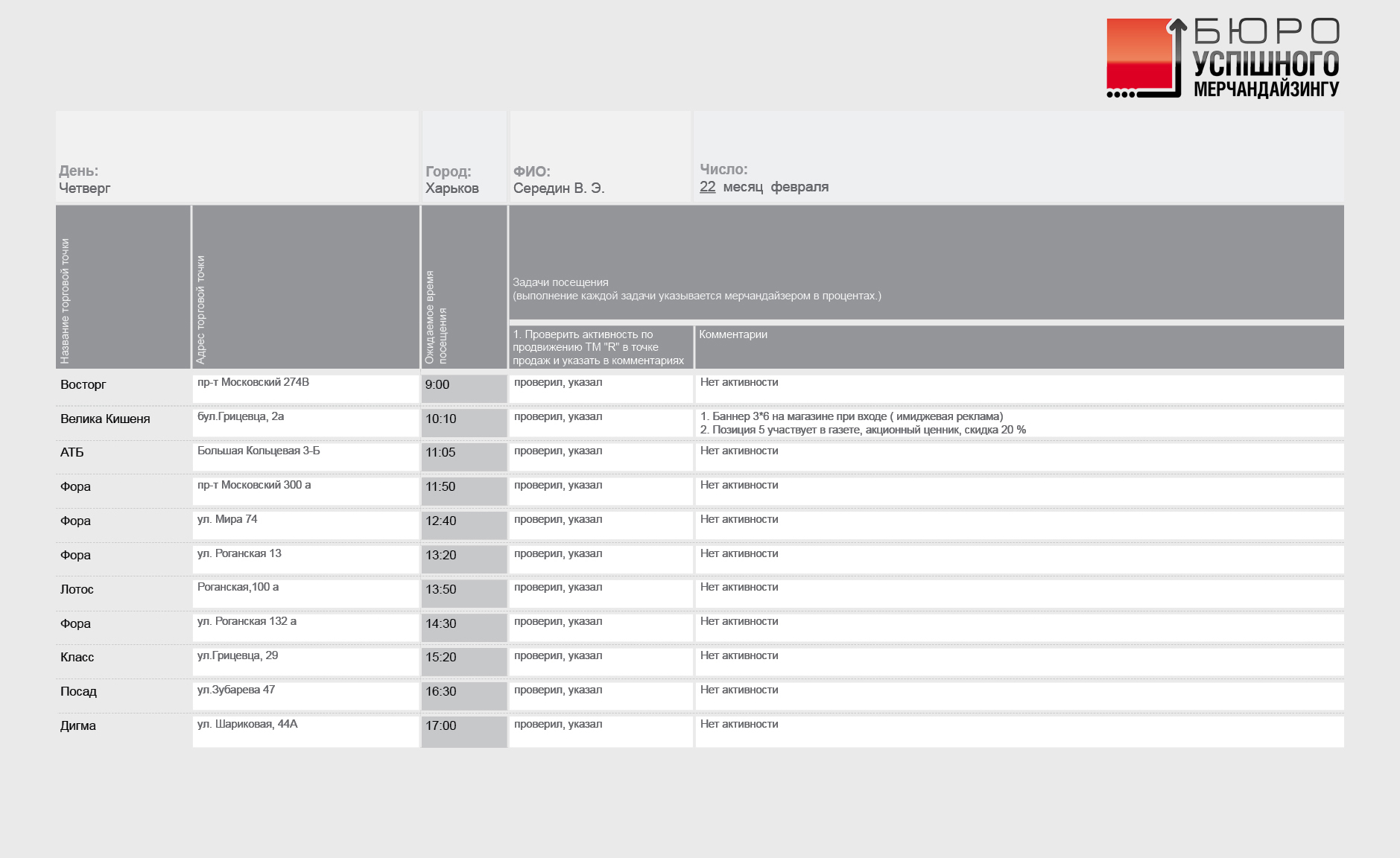This screenshot has height=858, width=1400.
Task: Click address ул.Зубарева 47
Action: [x=236, y=690]
